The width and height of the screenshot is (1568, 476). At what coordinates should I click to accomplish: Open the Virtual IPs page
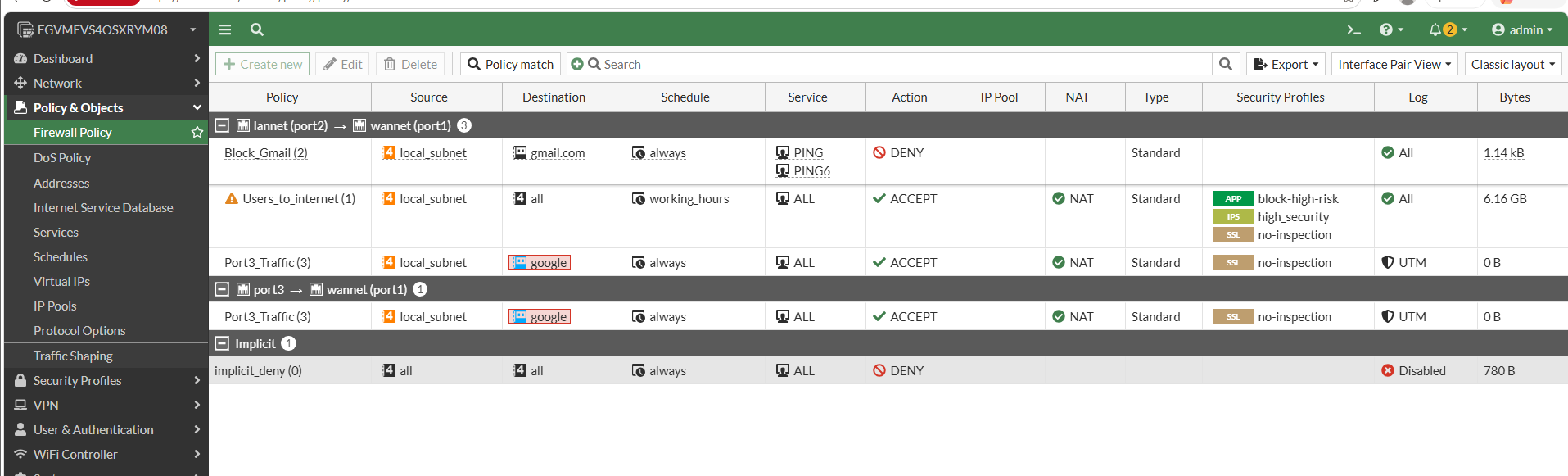61,281
